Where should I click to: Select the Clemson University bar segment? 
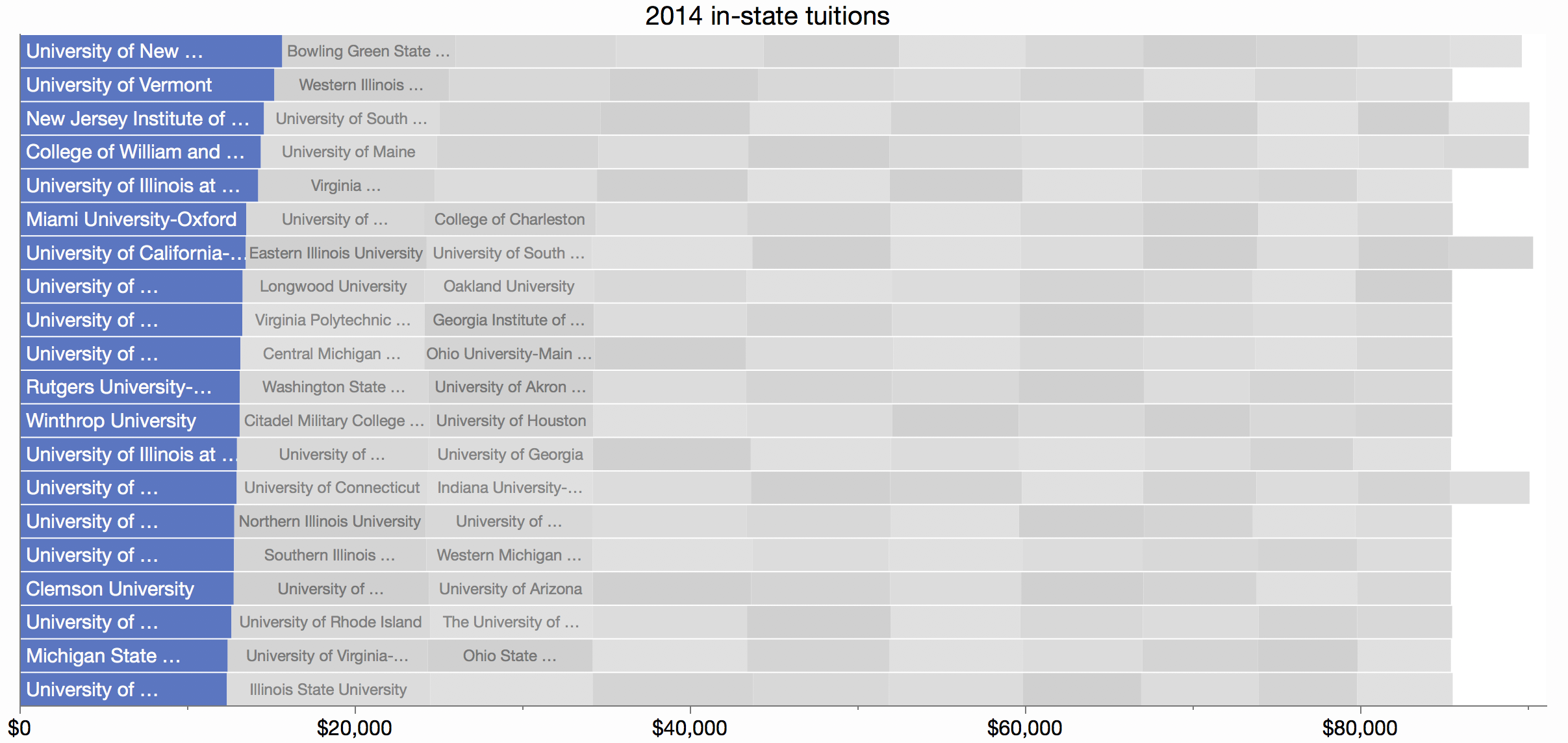pyautogui.click(x=127, y=589)
